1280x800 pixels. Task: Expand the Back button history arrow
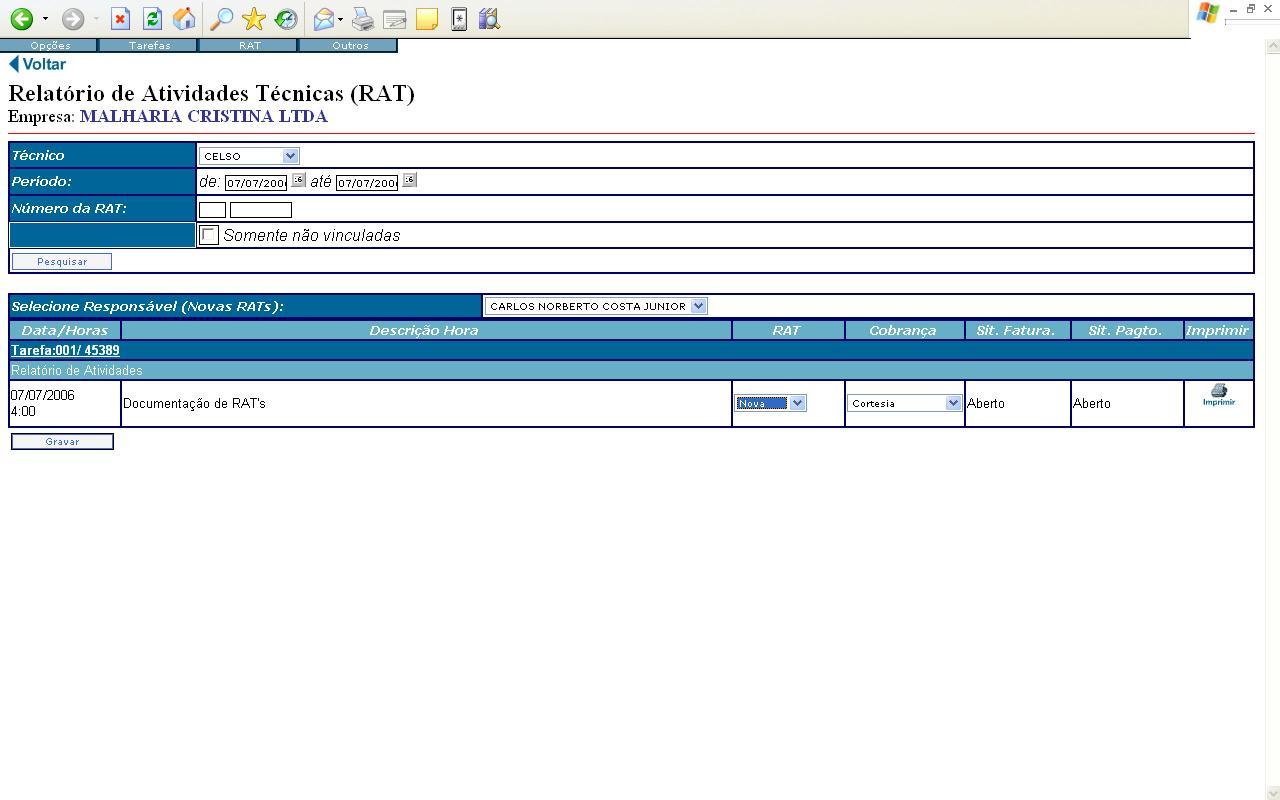[x=45, y=19]
